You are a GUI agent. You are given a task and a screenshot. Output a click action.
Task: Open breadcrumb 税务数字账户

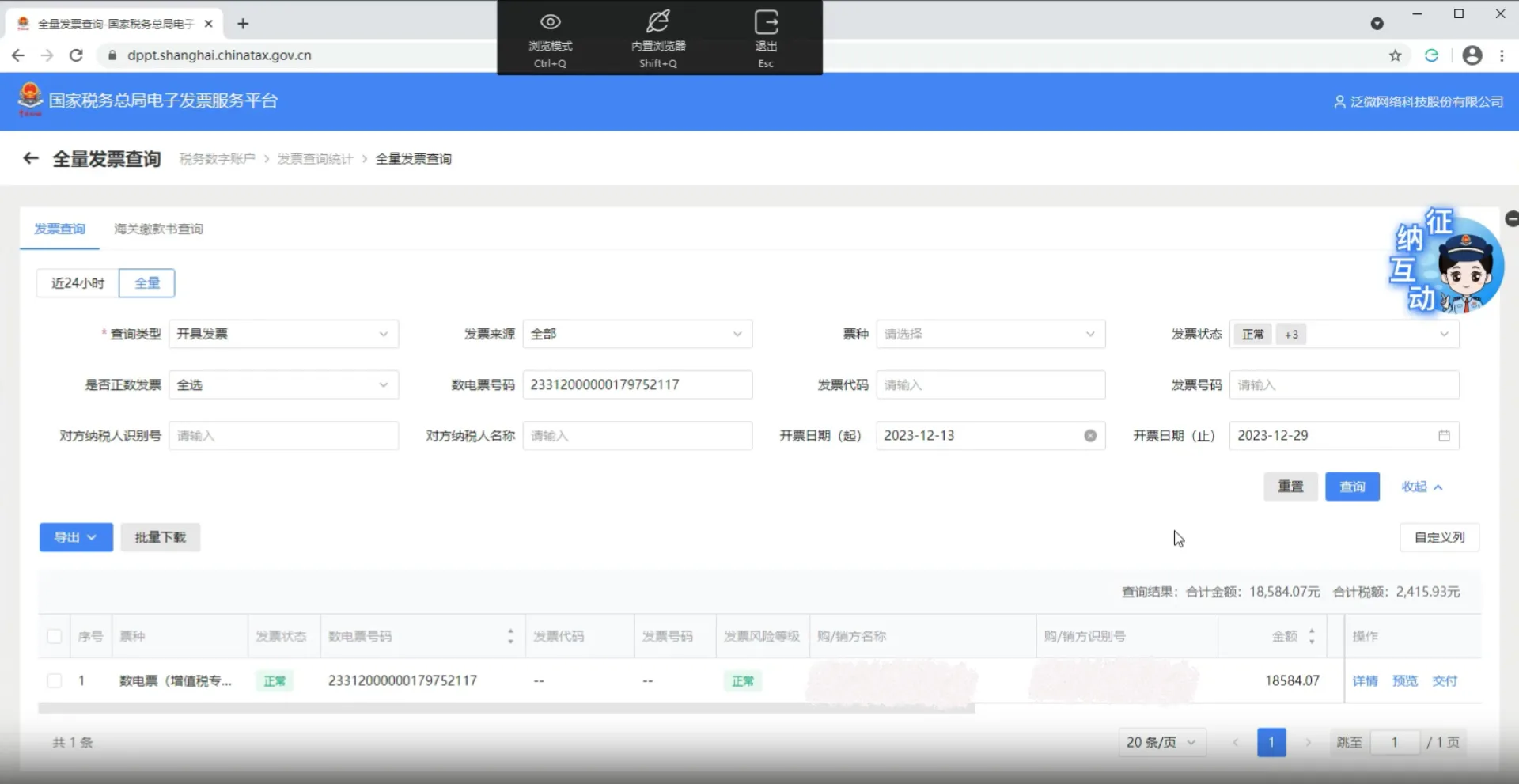click(218, 159)
